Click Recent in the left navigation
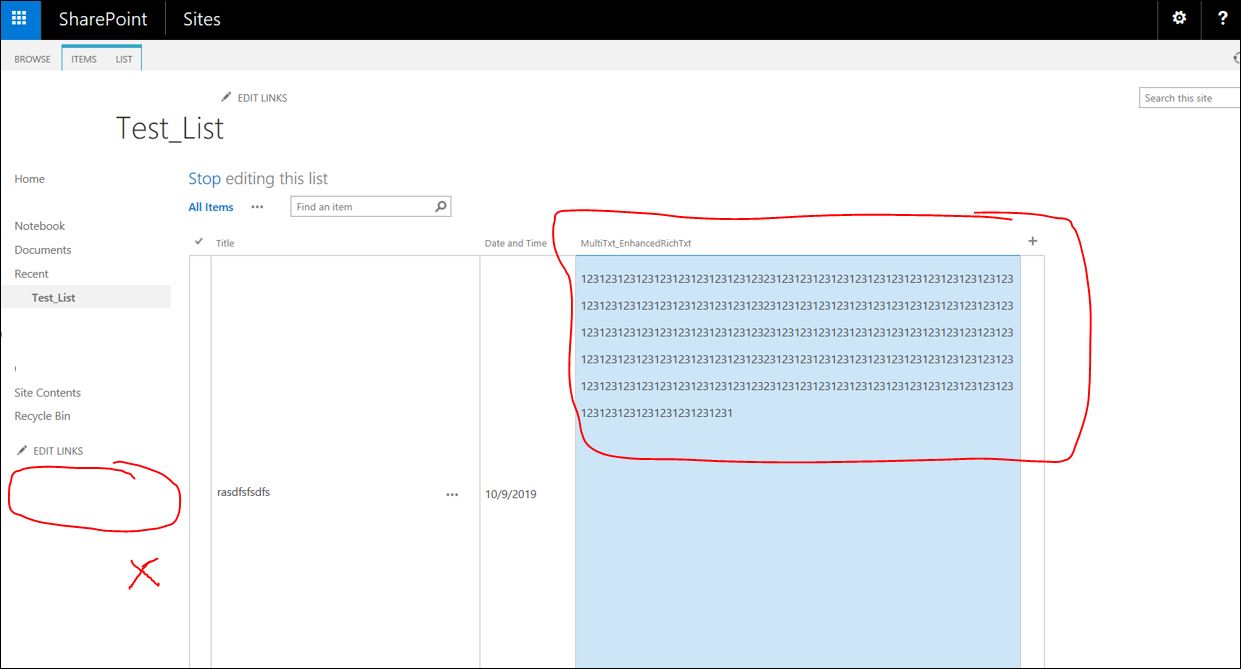This screenshot has height=669, width=1241. pyautogui.click(x=31, y=274)
